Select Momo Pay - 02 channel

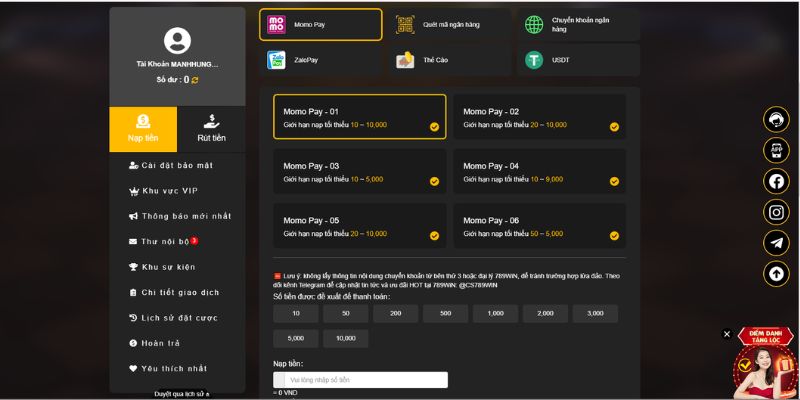click(539, 117)
